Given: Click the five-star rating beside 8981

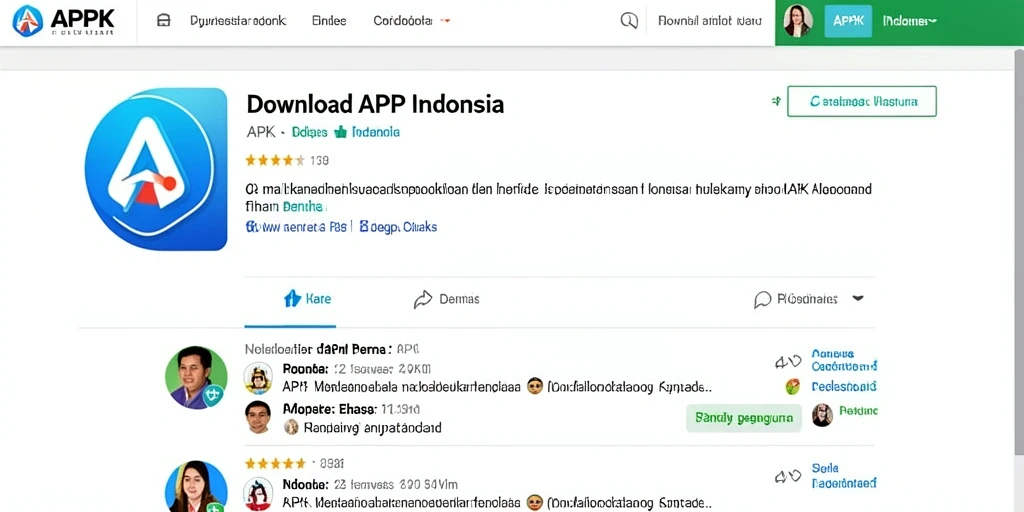Looking at the screenshot, I should (x=275, y=464).
